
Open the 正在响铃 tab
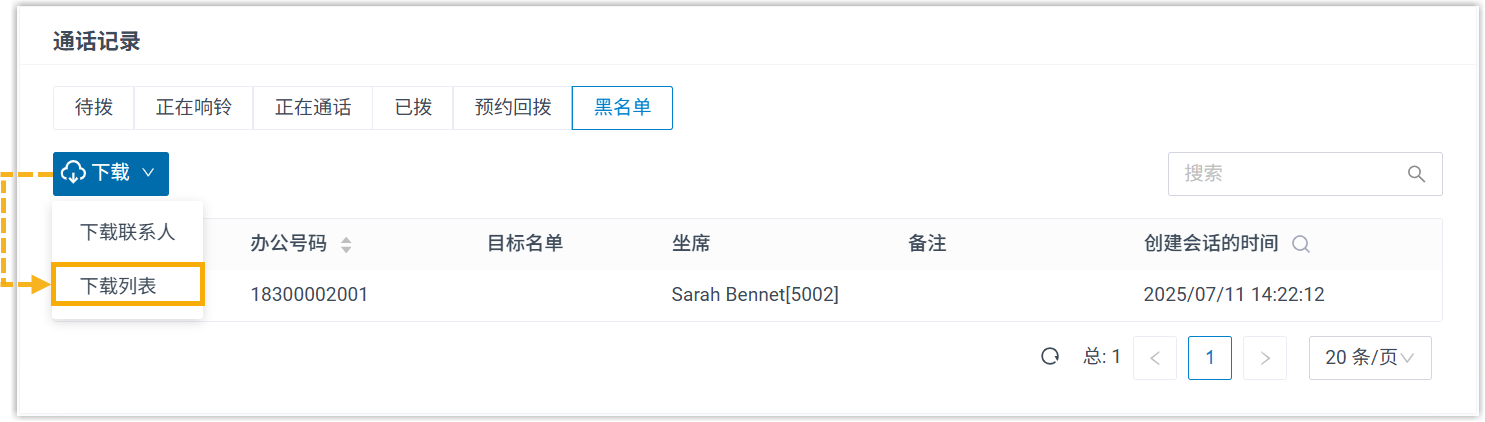pos(193,108)
